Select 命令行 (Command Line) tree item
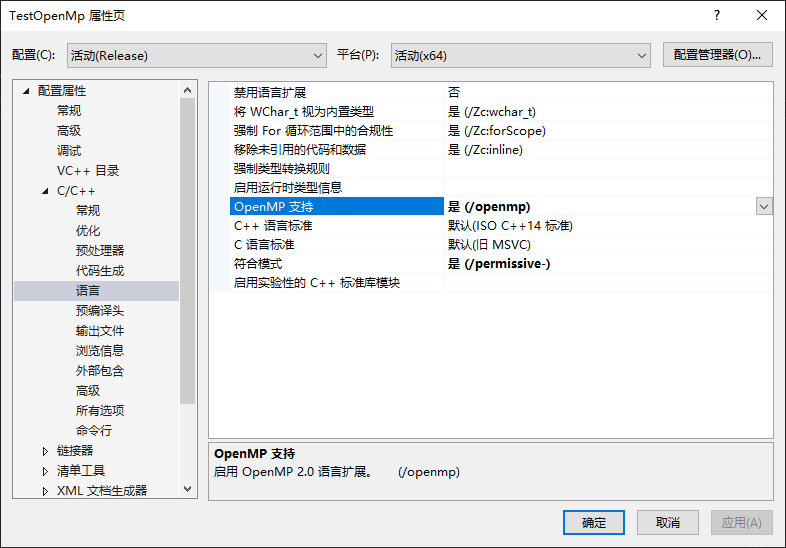 point(94,431)
